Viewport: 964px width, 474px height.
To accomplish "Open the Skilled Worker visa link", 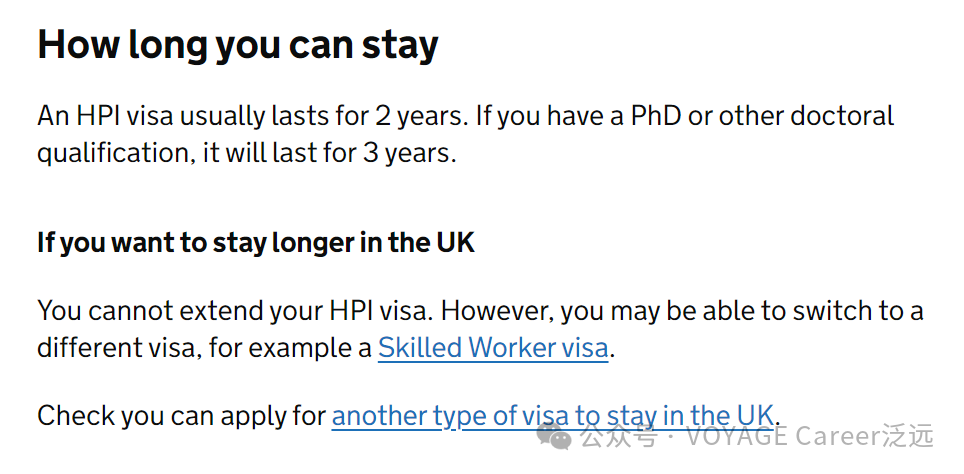I will pos(493,349).
